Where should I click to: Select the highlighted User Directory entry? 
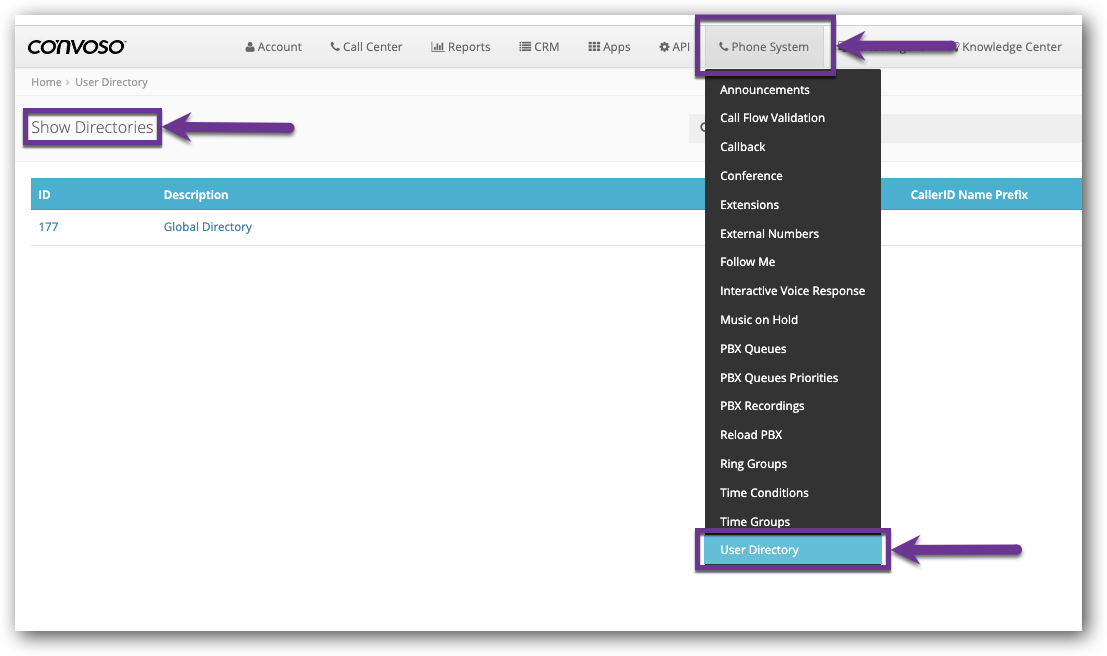759,549
